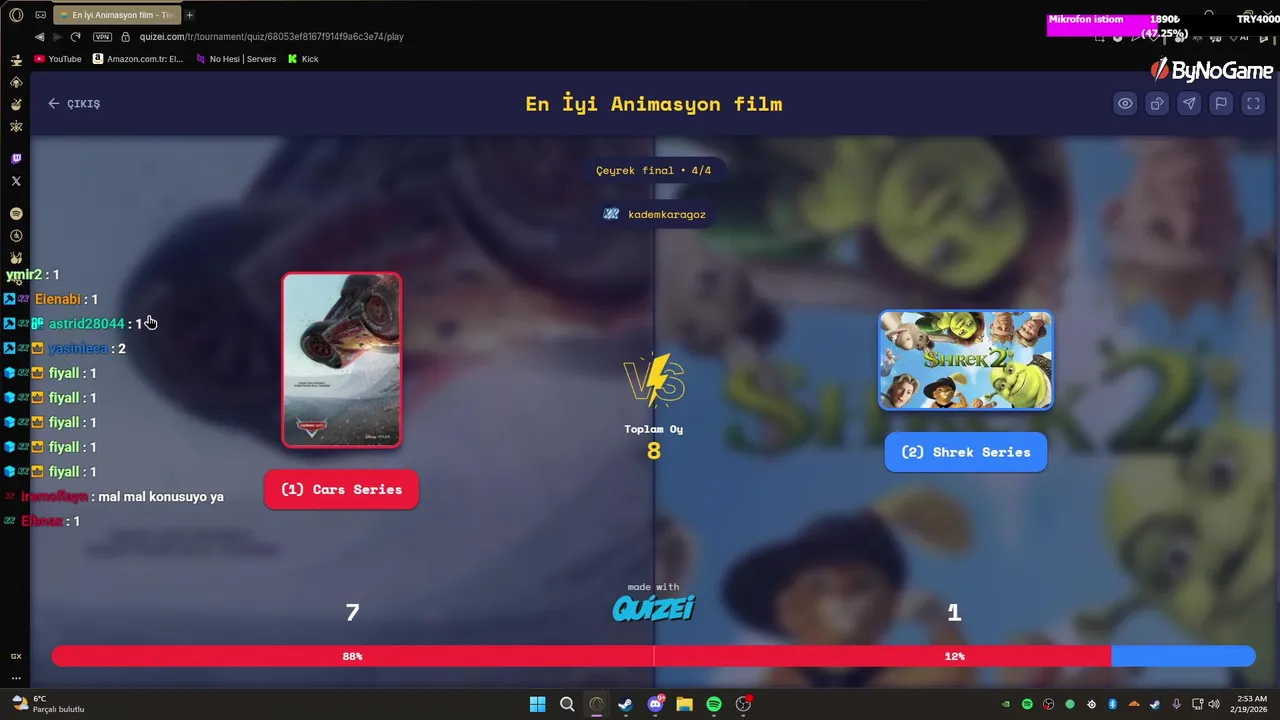Click the volume speaker tray icon
This screenshot has width=1280, height=720.
coord(1213,704)
